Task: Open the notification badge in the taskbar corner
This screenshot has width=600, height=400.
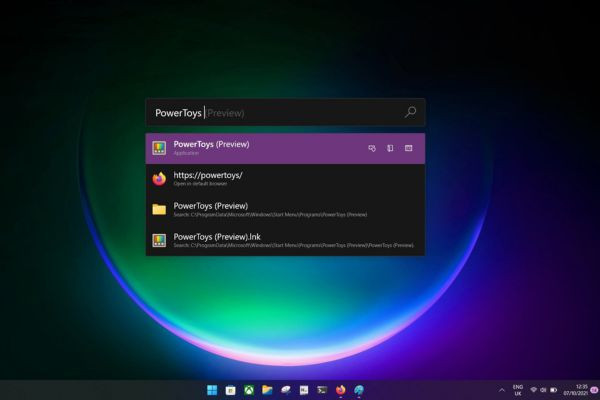Action: coord(594,390)
